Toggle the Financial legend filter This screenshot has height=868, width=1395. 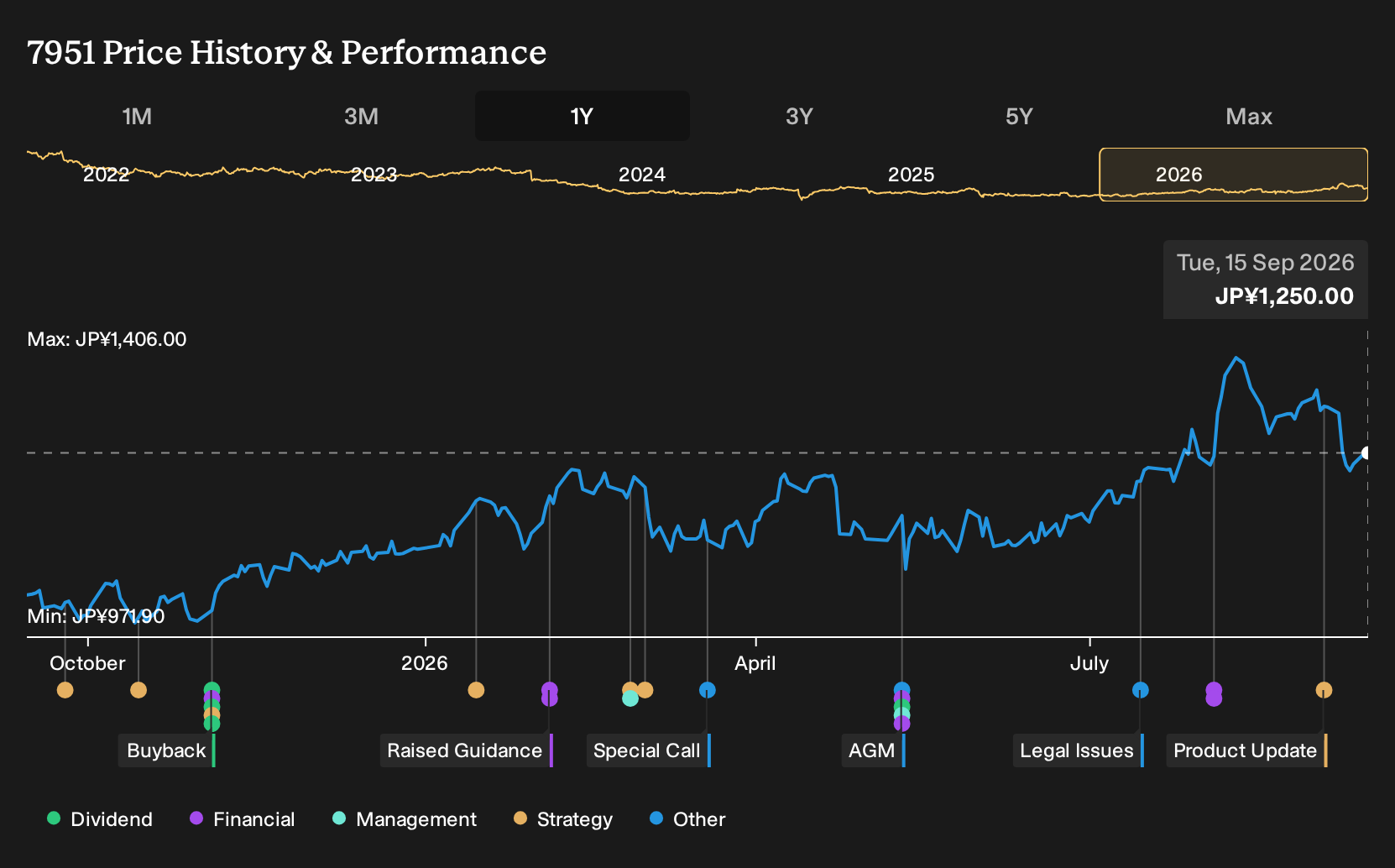tap(242, 819)
